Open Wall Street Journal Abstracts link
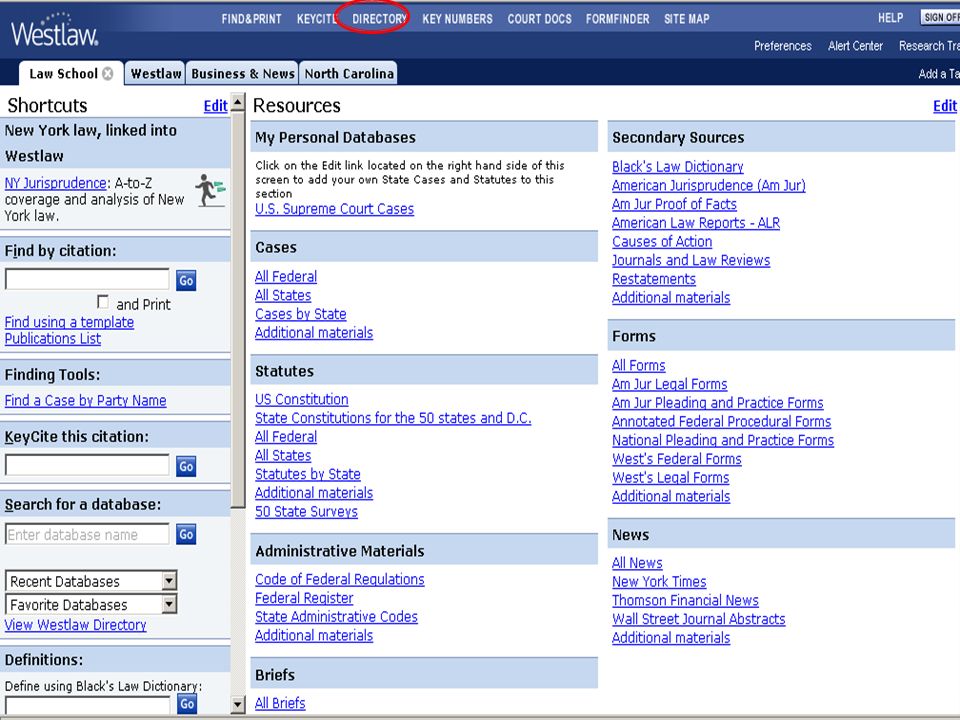Viewport: 960px width, 720px height. click(699, 619)
